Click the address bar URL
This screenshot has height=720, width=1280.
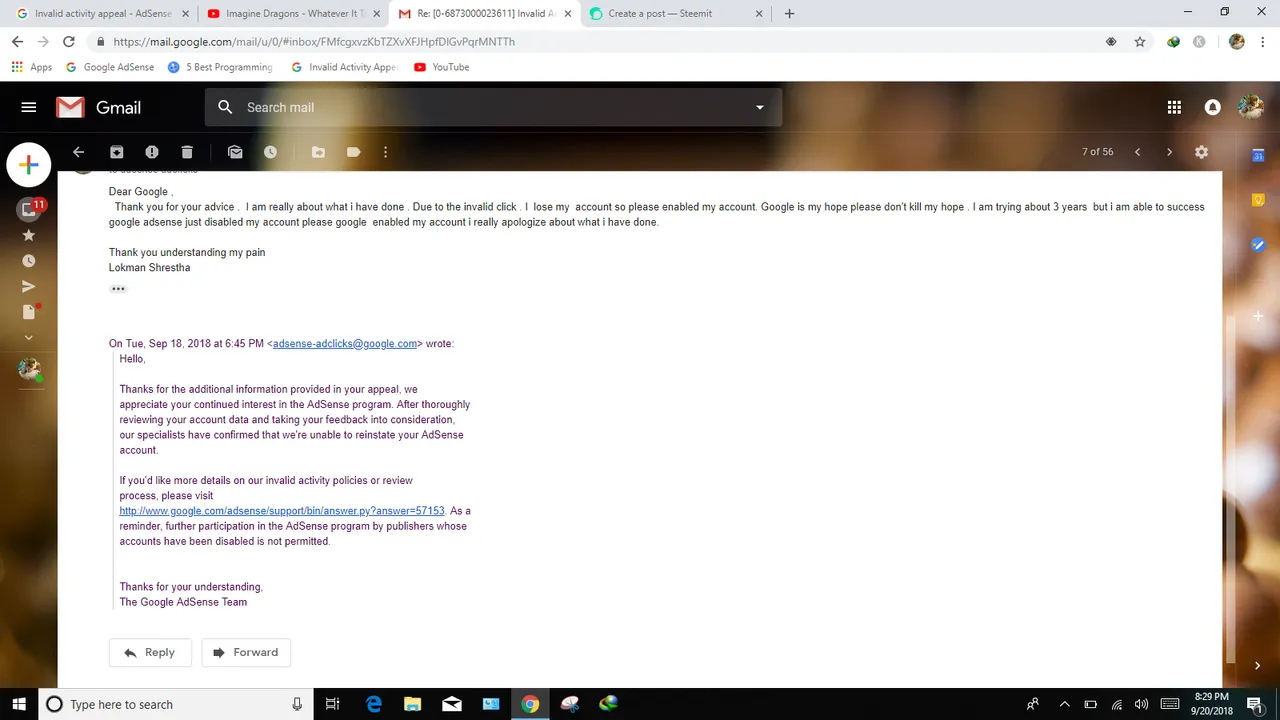coord(314,42)
